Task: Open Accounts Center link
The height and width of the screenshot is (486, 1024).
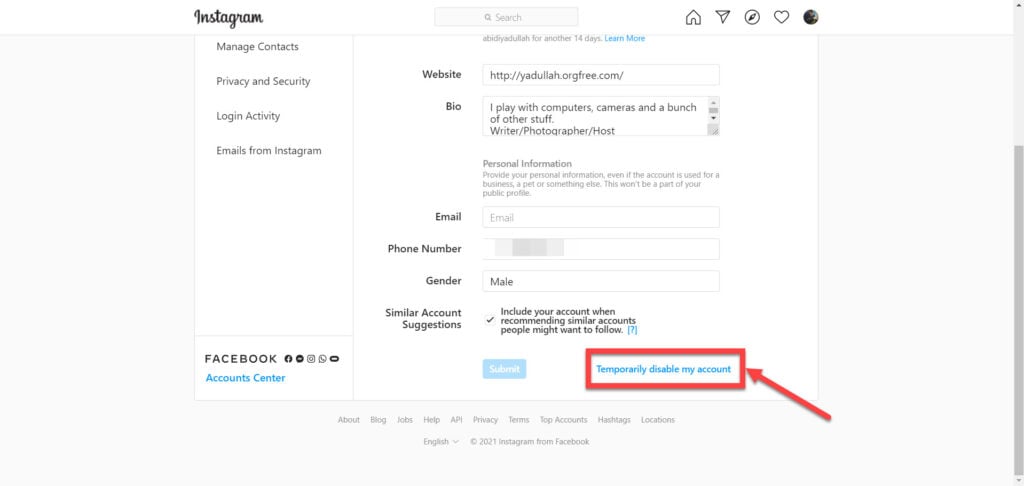Action: 246,378
